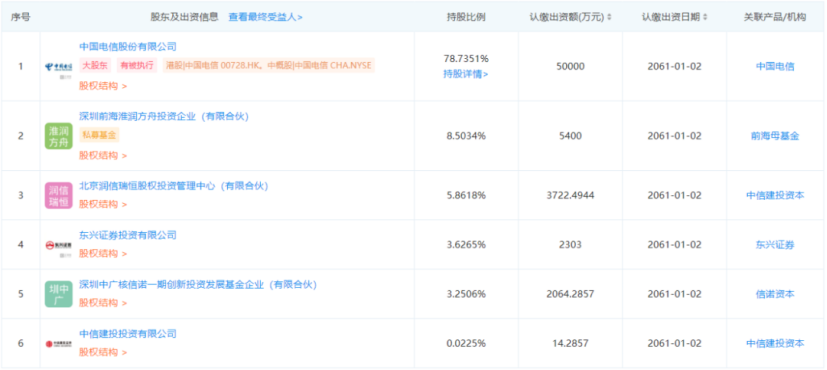Open 北京润信瑞恒股权投资管理中心 company page
The image size is (827, 370).
(x=174, y=186)
